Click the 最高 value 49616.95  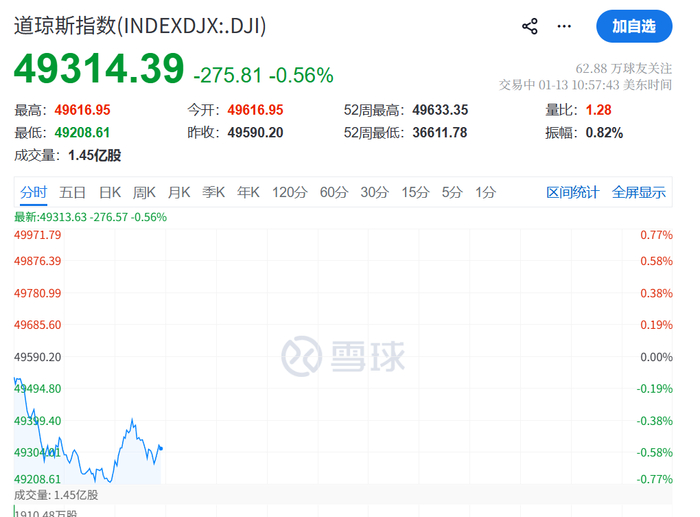[82, 110]
